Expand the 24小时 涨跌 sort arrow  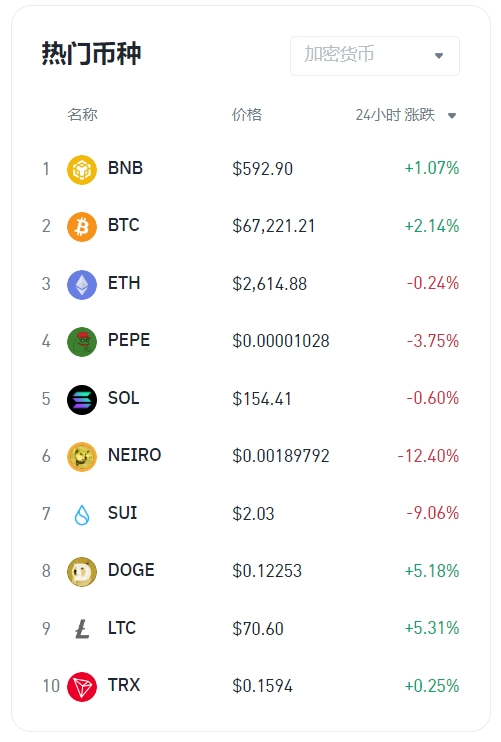(x=452, y=115)
